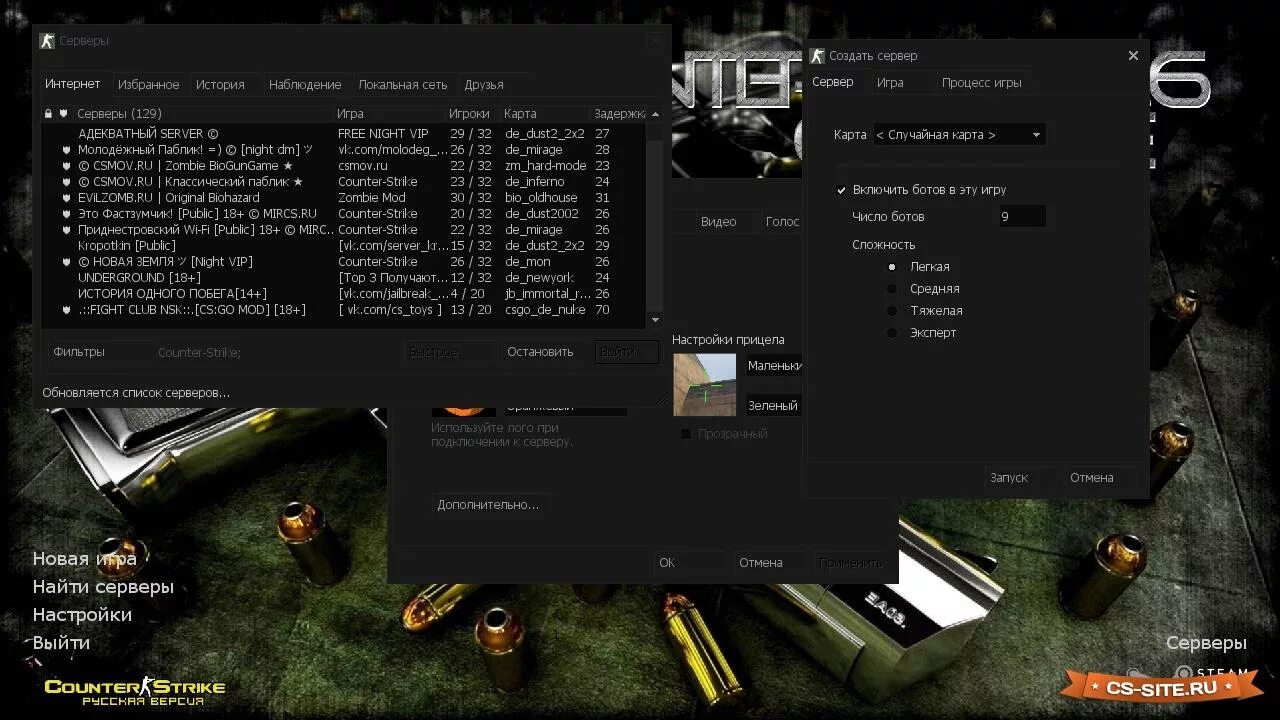Open crosshair color dropdown showing Зеленый
This screenshot has width=1280, height=720.
(774, 406)
